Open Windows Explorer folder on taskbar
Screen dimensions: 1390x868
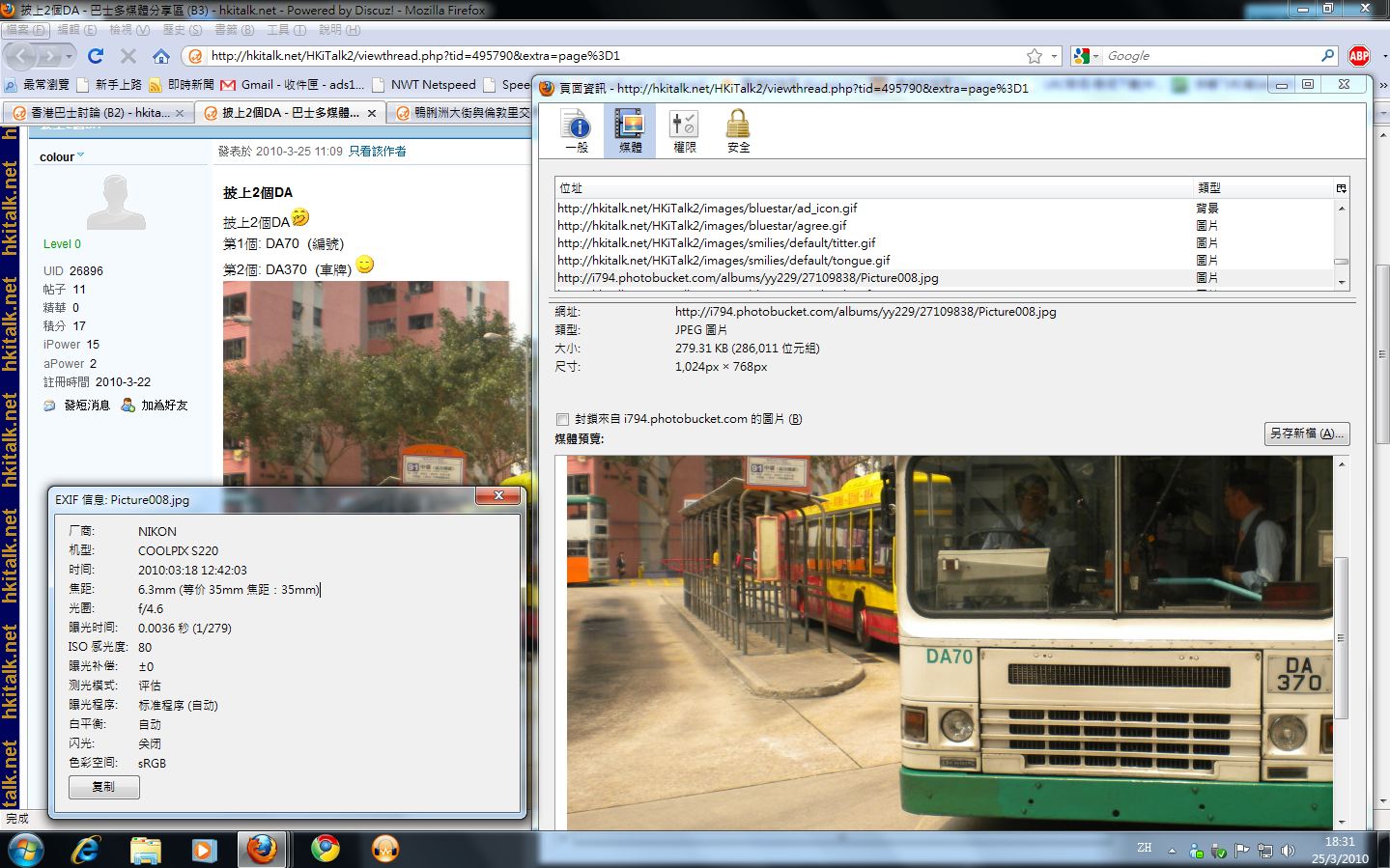coord(146,850)
